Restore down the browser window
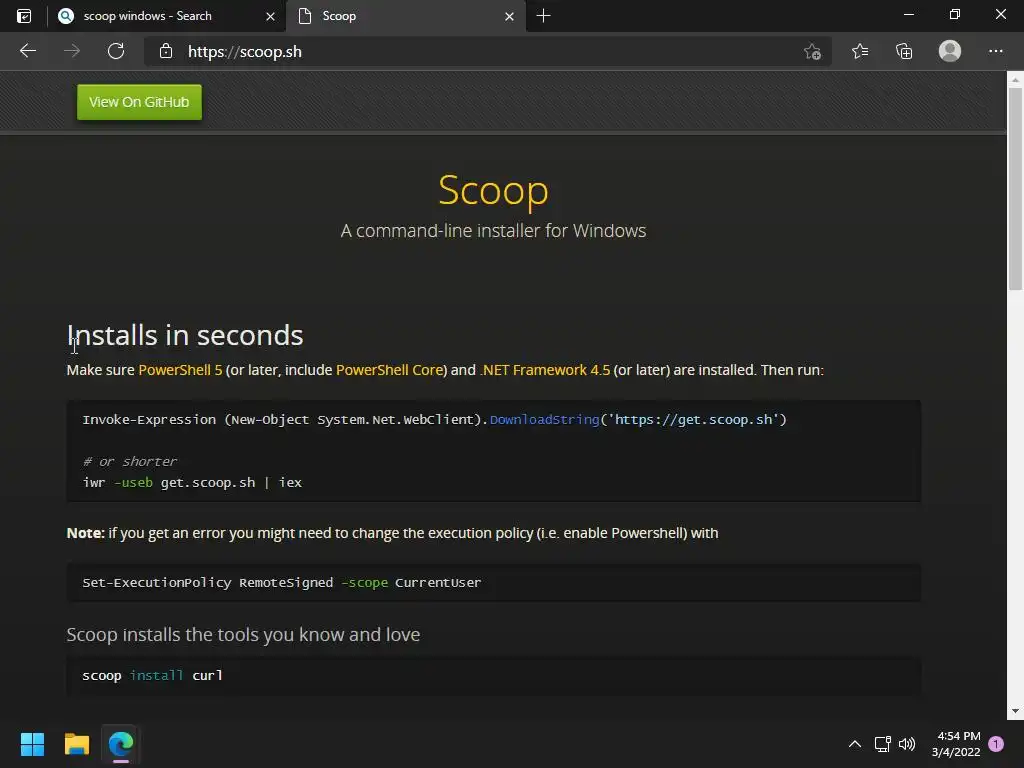Image resolution: width=1024 pixels, height=768 pixels. [x=955, y=14]
